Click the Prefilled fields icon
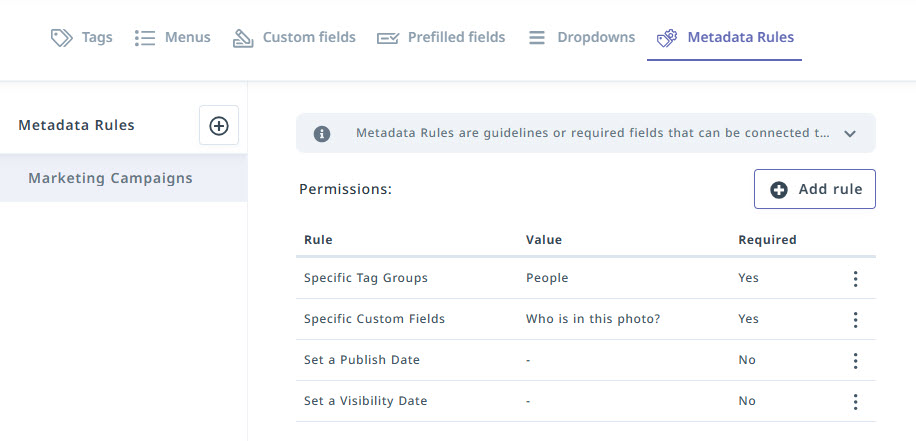The height and width of the screenshot is (441, 916). point(388,38)
